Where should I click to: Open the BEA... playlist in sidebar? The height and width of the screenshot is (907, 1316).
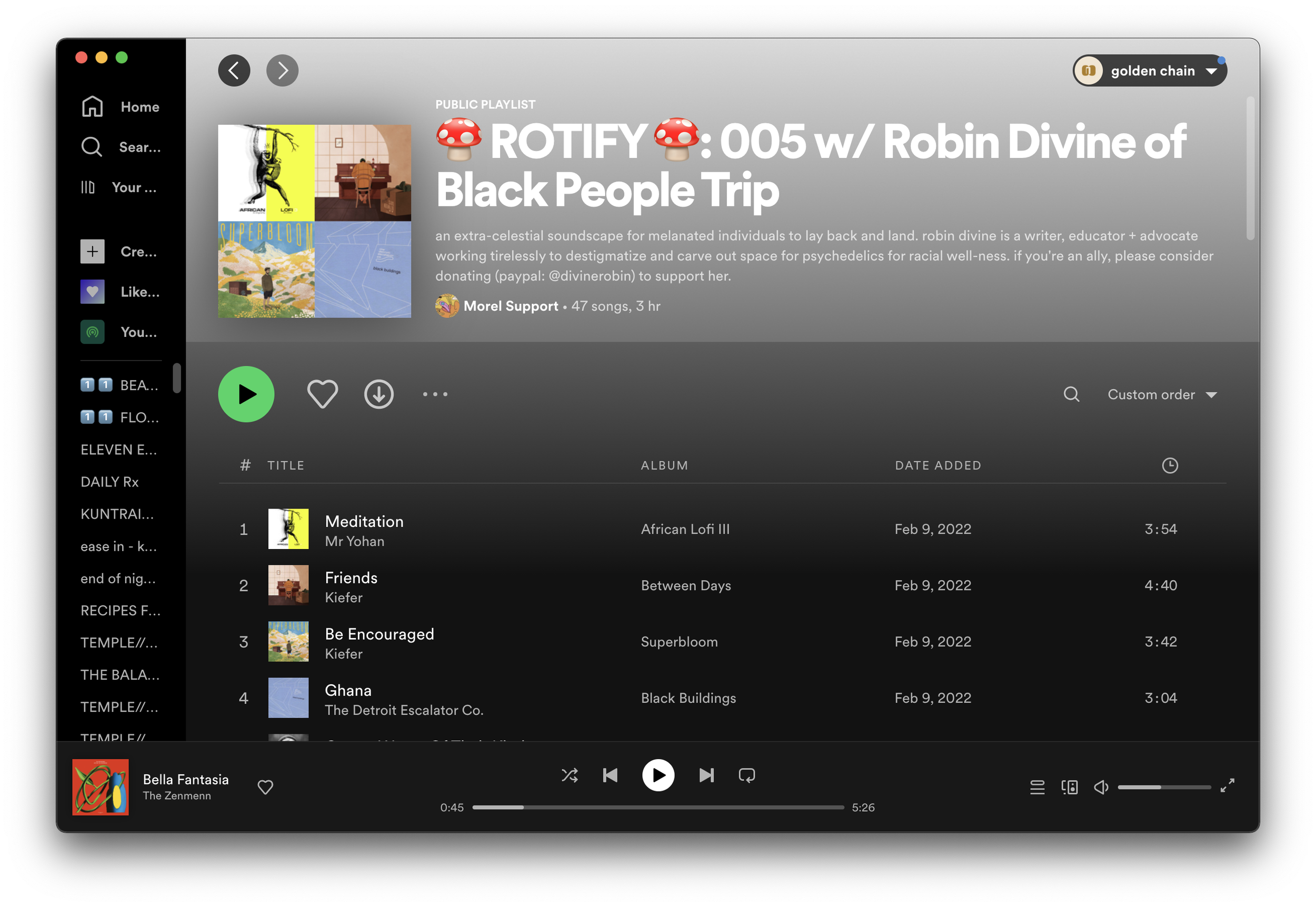point(119,385)
